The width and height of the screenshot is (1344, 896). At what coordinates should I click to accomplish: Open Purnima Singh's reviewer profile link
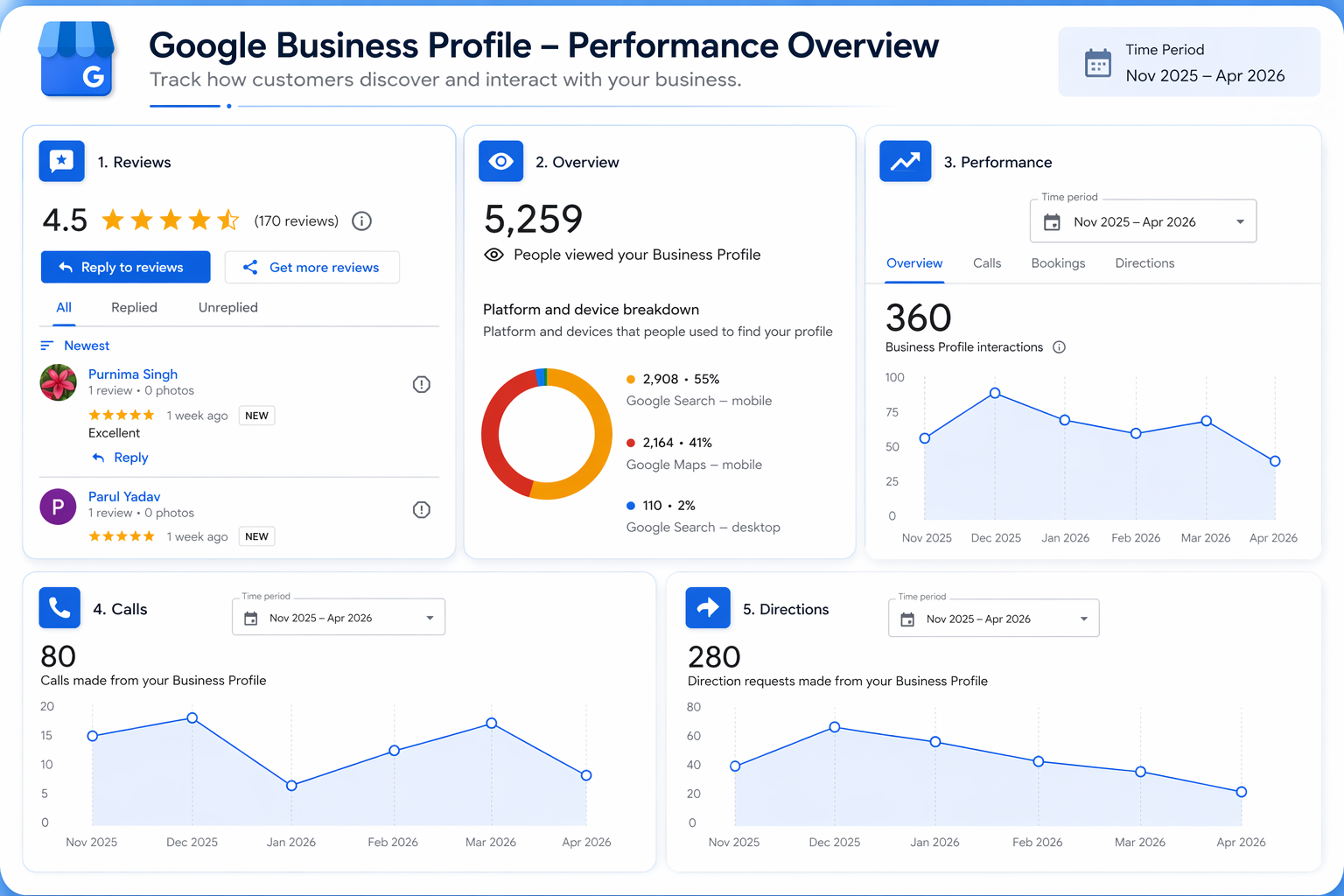click(x=133, y=374)
